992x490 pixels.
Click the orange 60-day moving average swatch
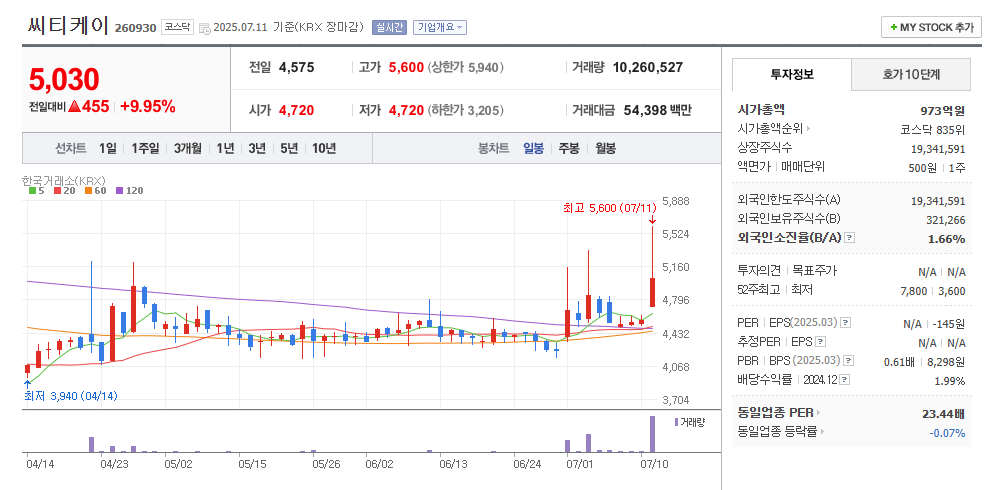tap(88, 190)
